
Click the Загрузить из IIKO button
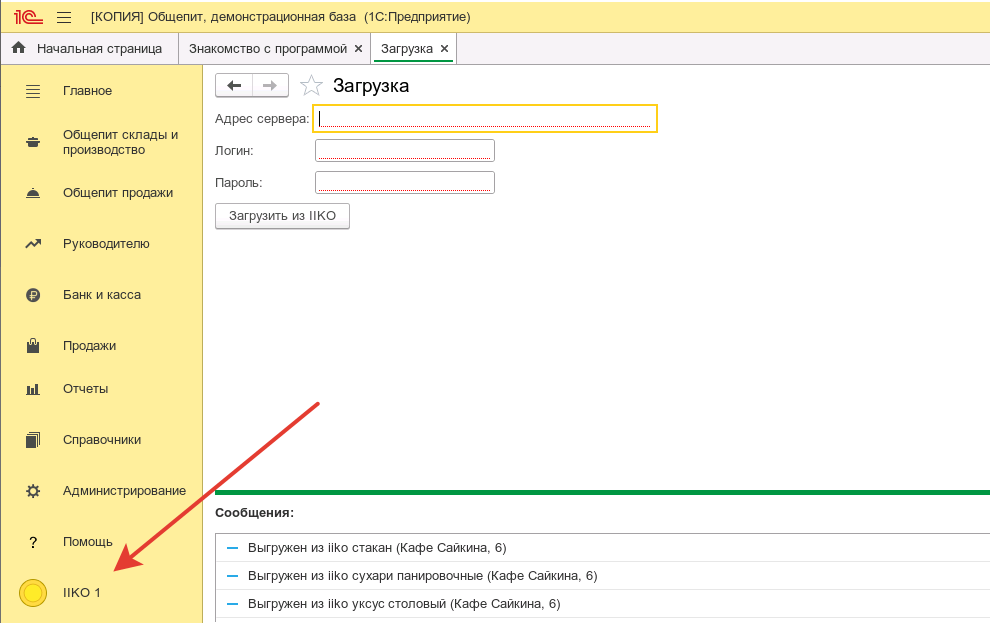tap(282, 216)
